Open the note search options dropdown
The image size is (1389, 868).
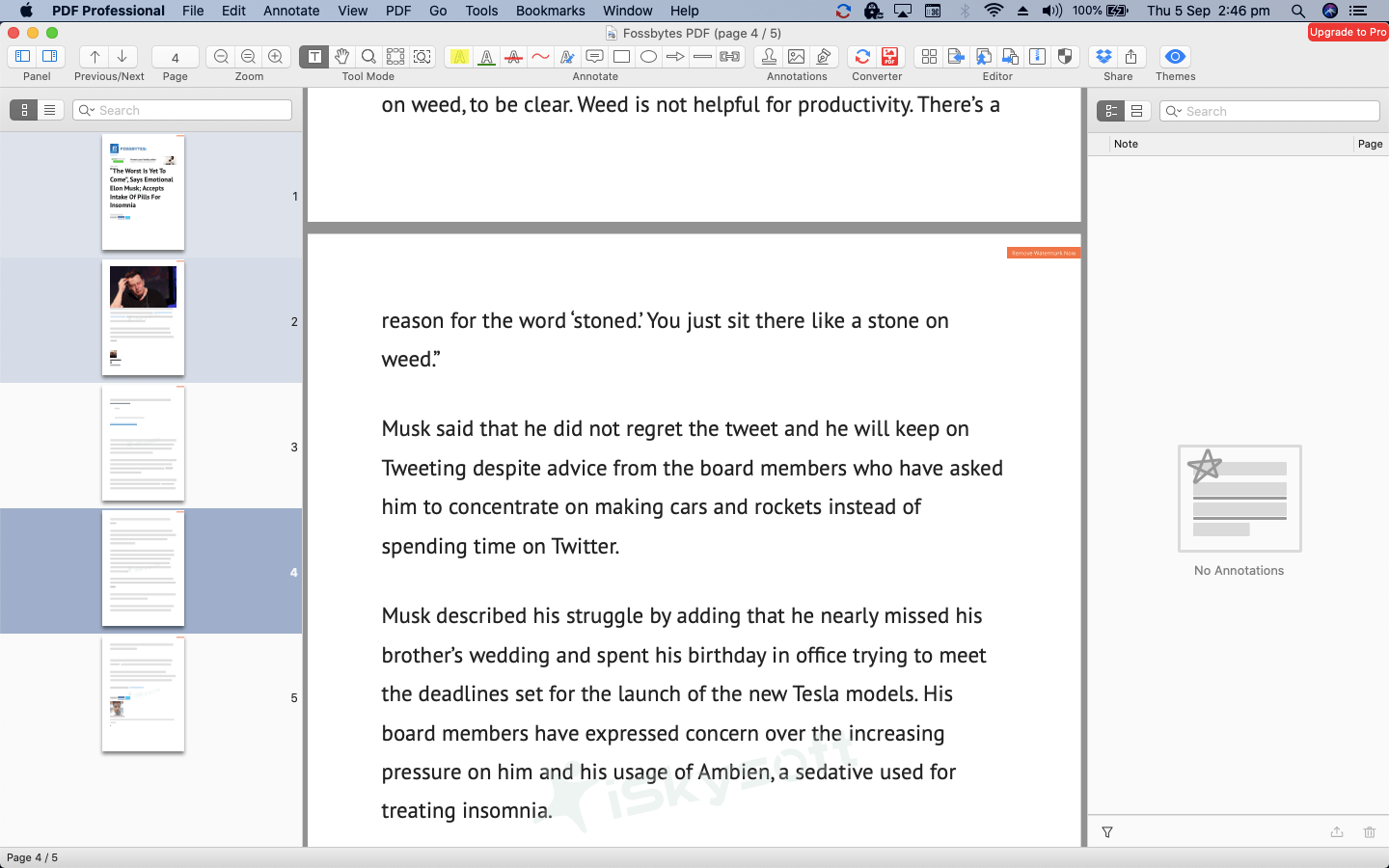pos(1180,110)
